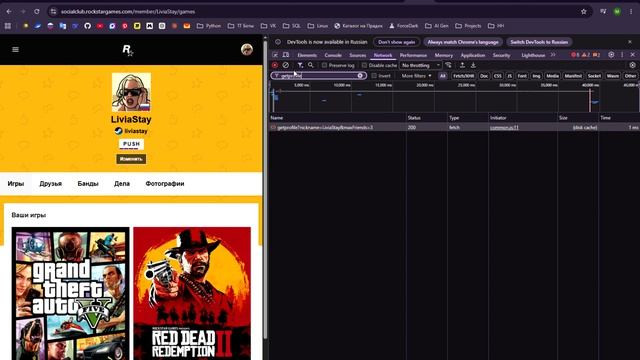This screenshot has height=360, width=640.
Task: Open the network search magnifier
Action: pyautogui.click(x=311, y=65)
